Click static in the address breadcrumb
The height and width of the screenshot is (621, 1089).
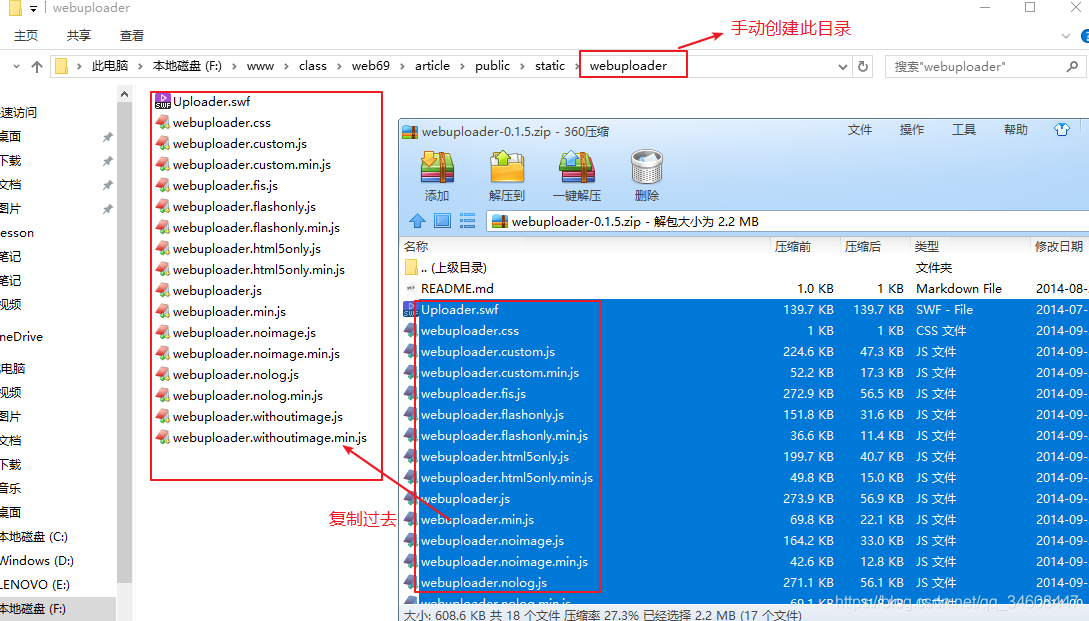pyautogui.click(x=549, y=66)
